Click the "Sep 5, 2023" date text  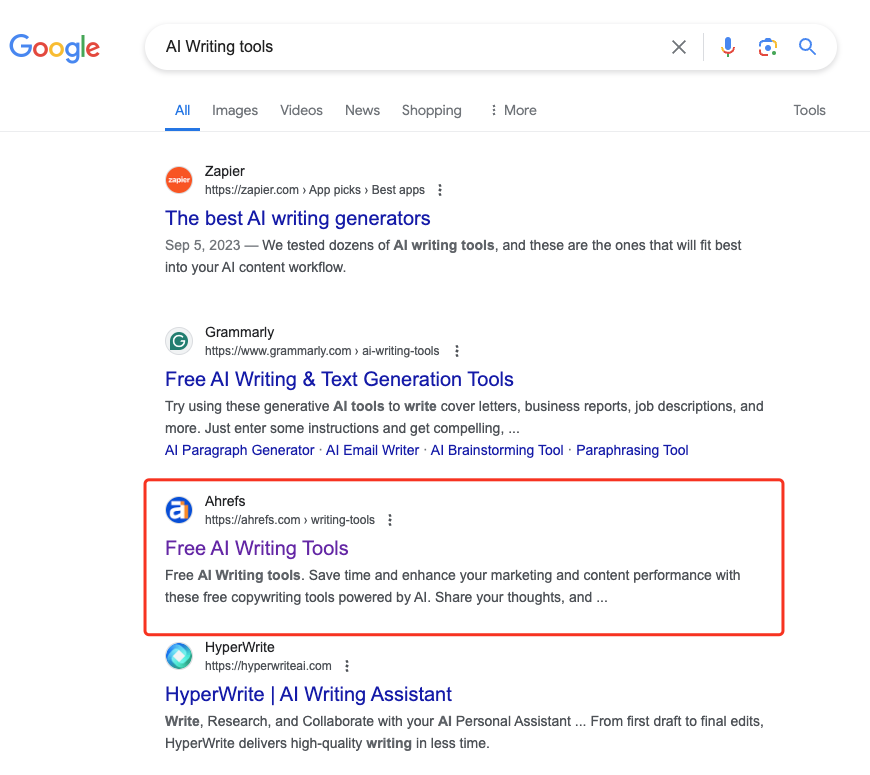203,246
